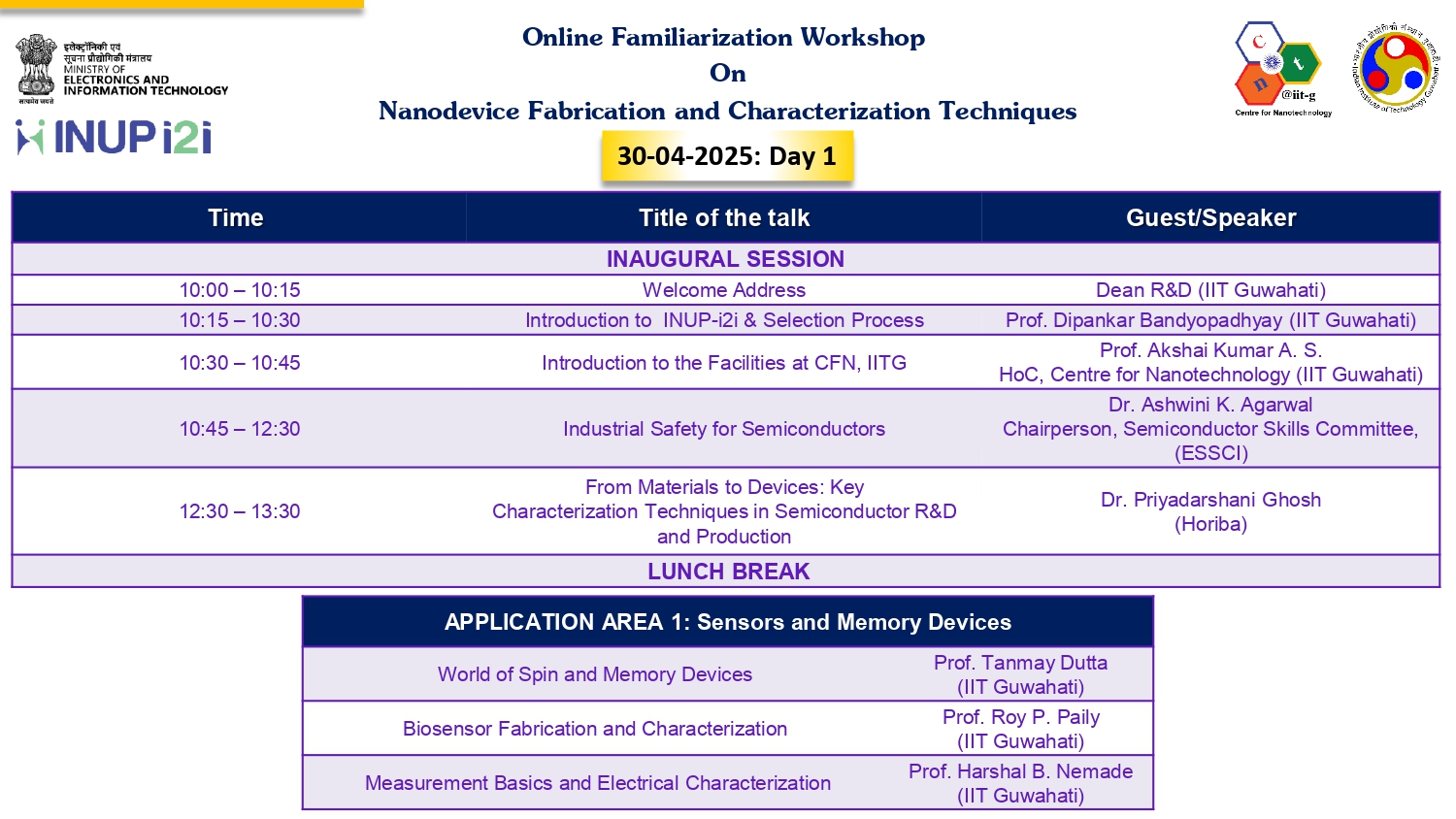This screenshot has height=819, width=1456.
Task: Click the INUP i2i logo
Action: point(114,137)
